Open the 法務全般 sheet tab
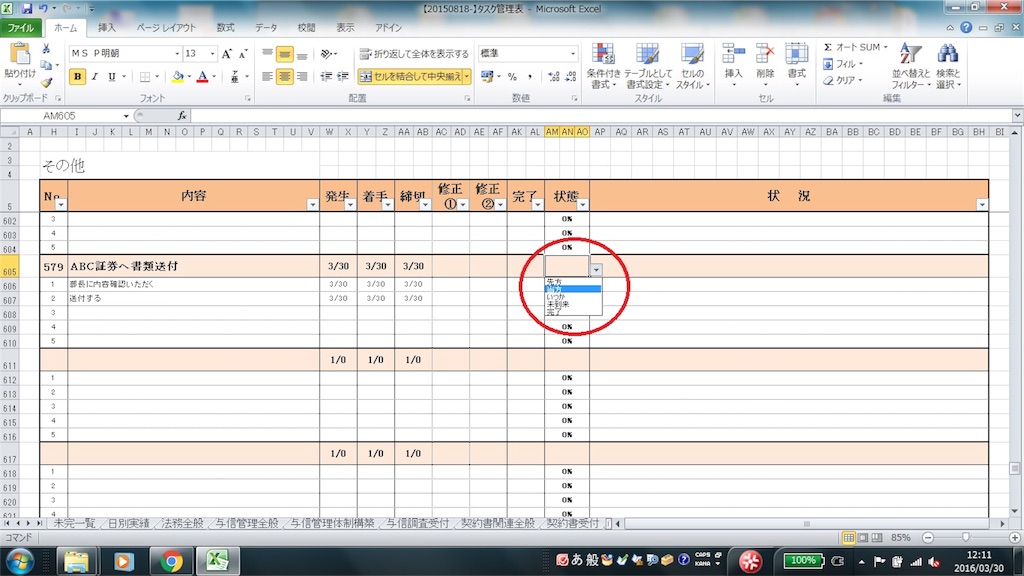This screenshot has height=576, width=1024. 182,524
